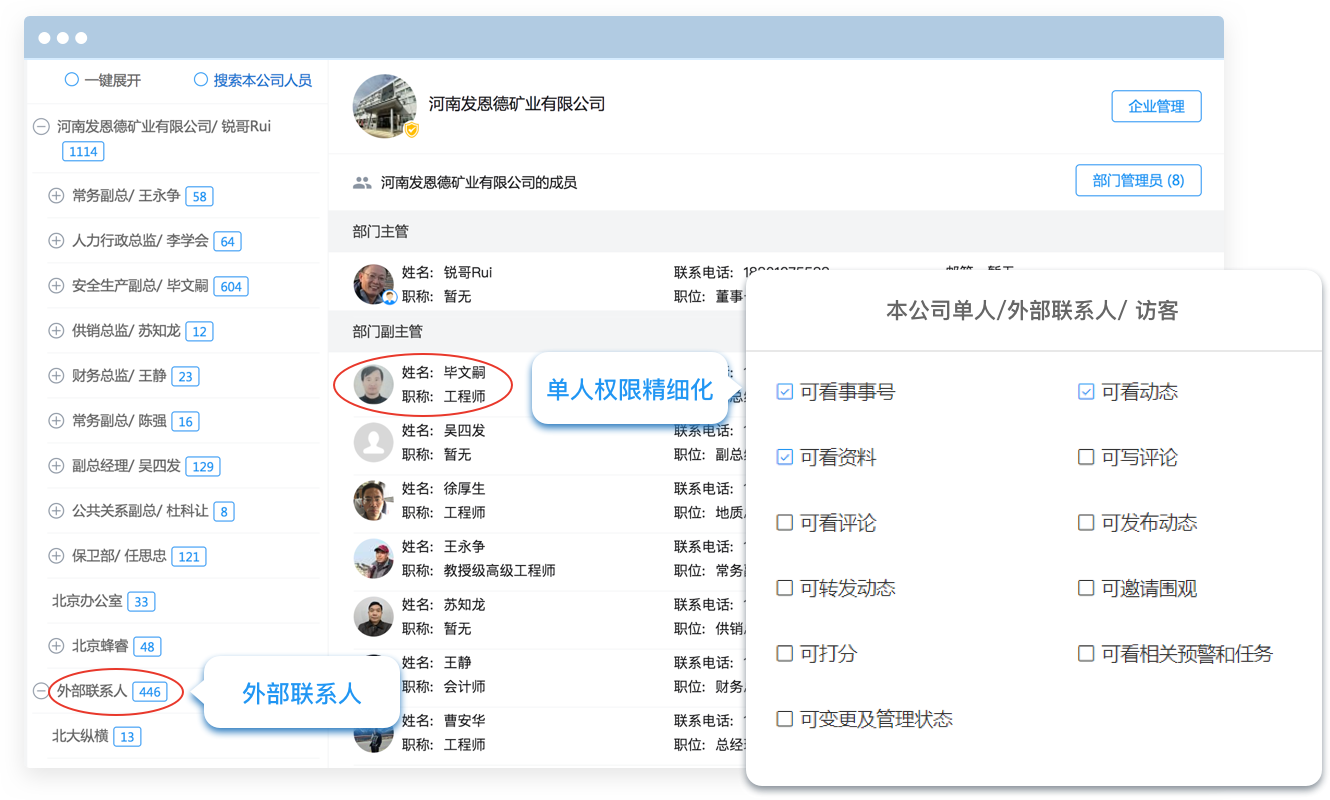Select the 一键展开 radio option

[x=72, y=80]
